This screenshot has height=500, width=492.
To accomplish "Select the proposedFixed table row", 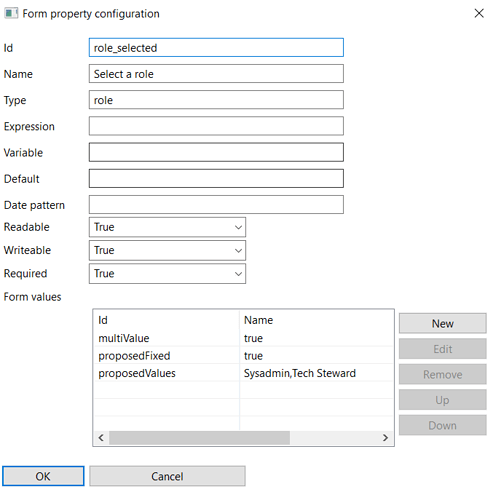I will [x=244, y=356].
